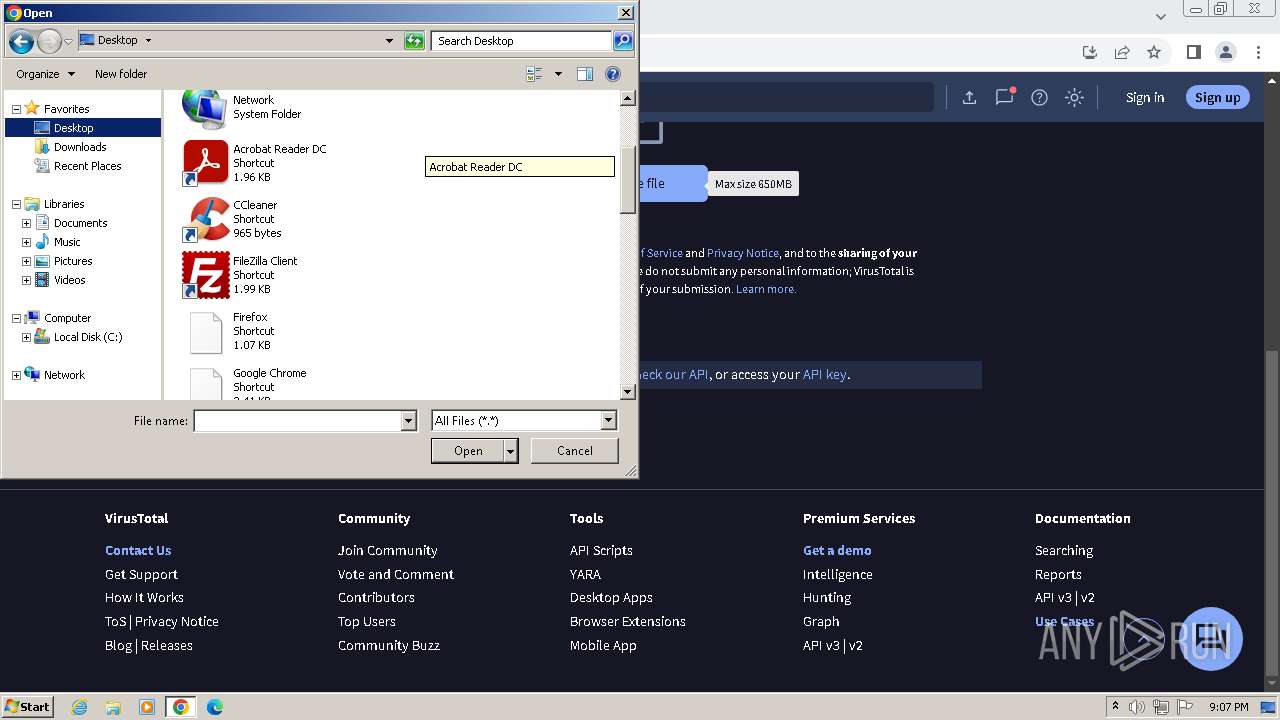Collapse the Libraries tree node

(x=16, y=204)
